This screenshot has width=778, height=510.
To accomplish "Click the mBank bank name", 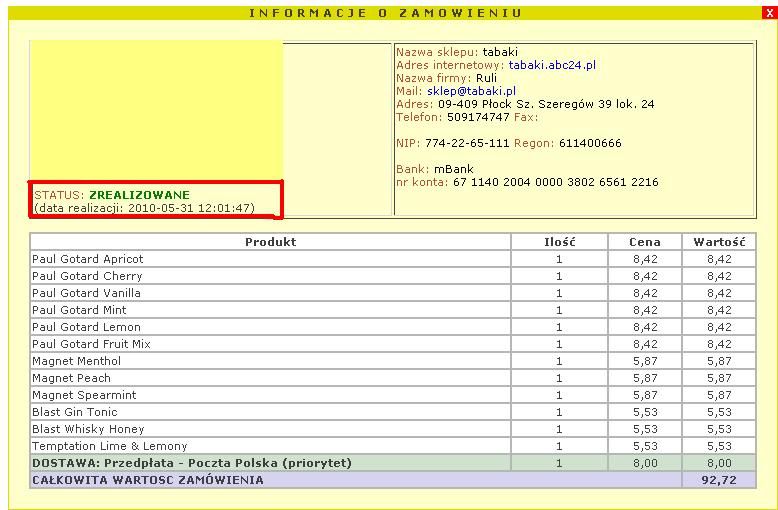I will (x=454, y=169).
